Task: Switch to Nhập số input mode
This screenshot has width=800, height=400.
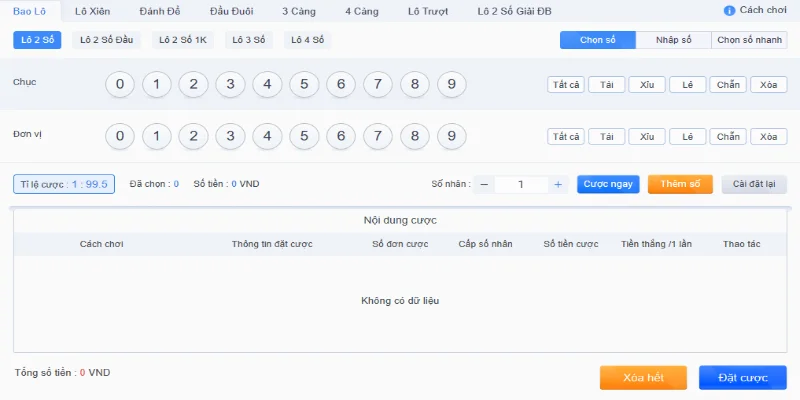Action: coord(672,40)
